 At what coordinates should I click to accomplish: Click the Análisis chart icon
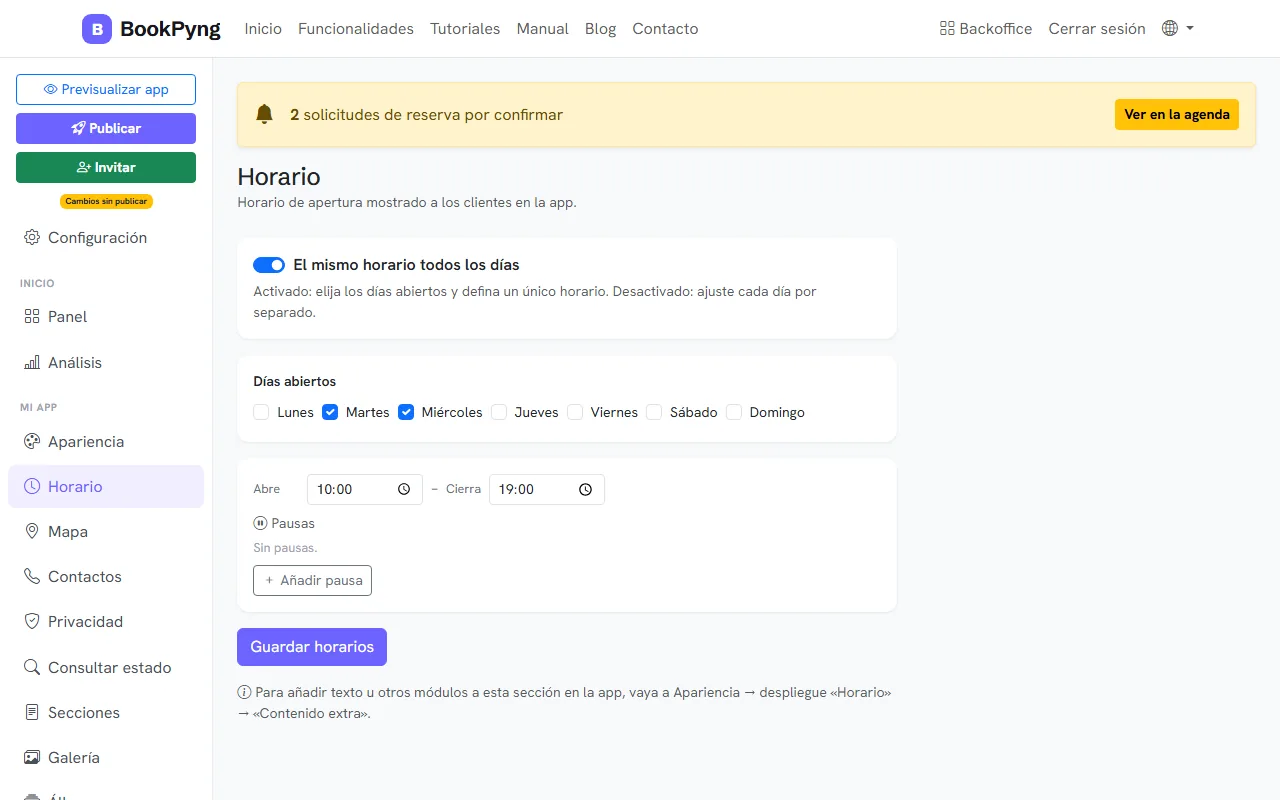click(x=32, y=362)
